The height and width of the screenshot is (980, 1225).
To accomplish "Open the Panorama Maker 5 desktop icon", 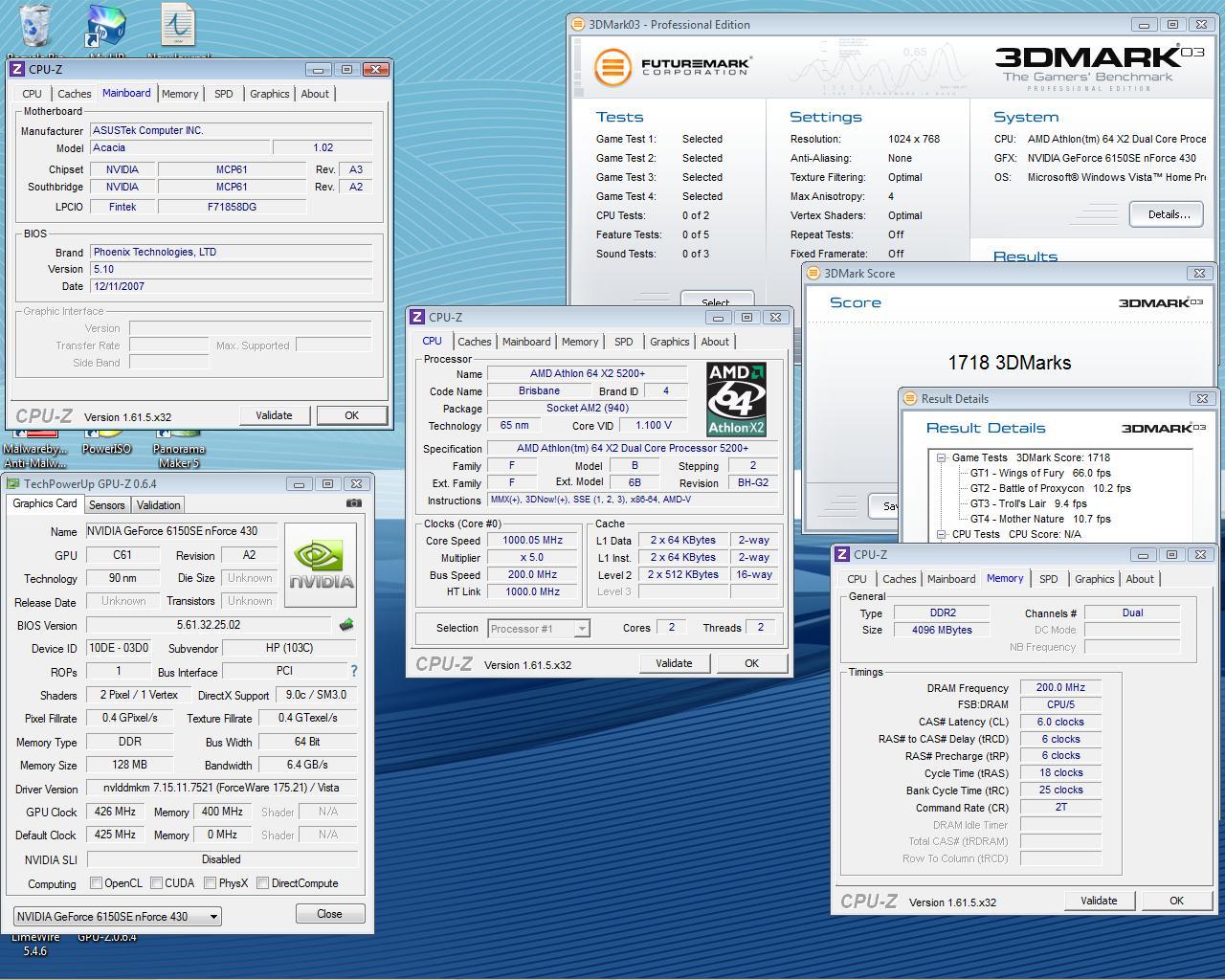I will [x=179, y=448].
